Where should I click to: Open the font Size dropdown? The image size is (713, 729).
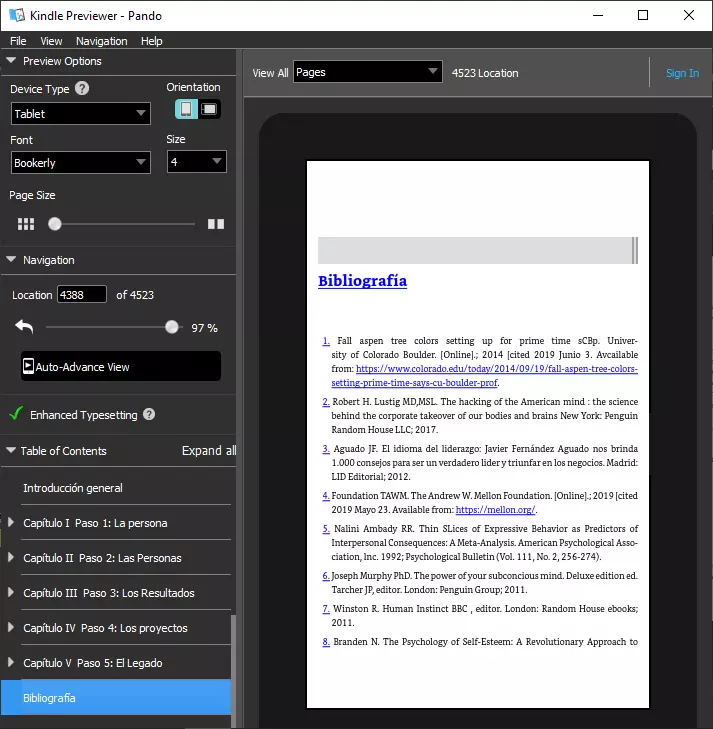197,162
